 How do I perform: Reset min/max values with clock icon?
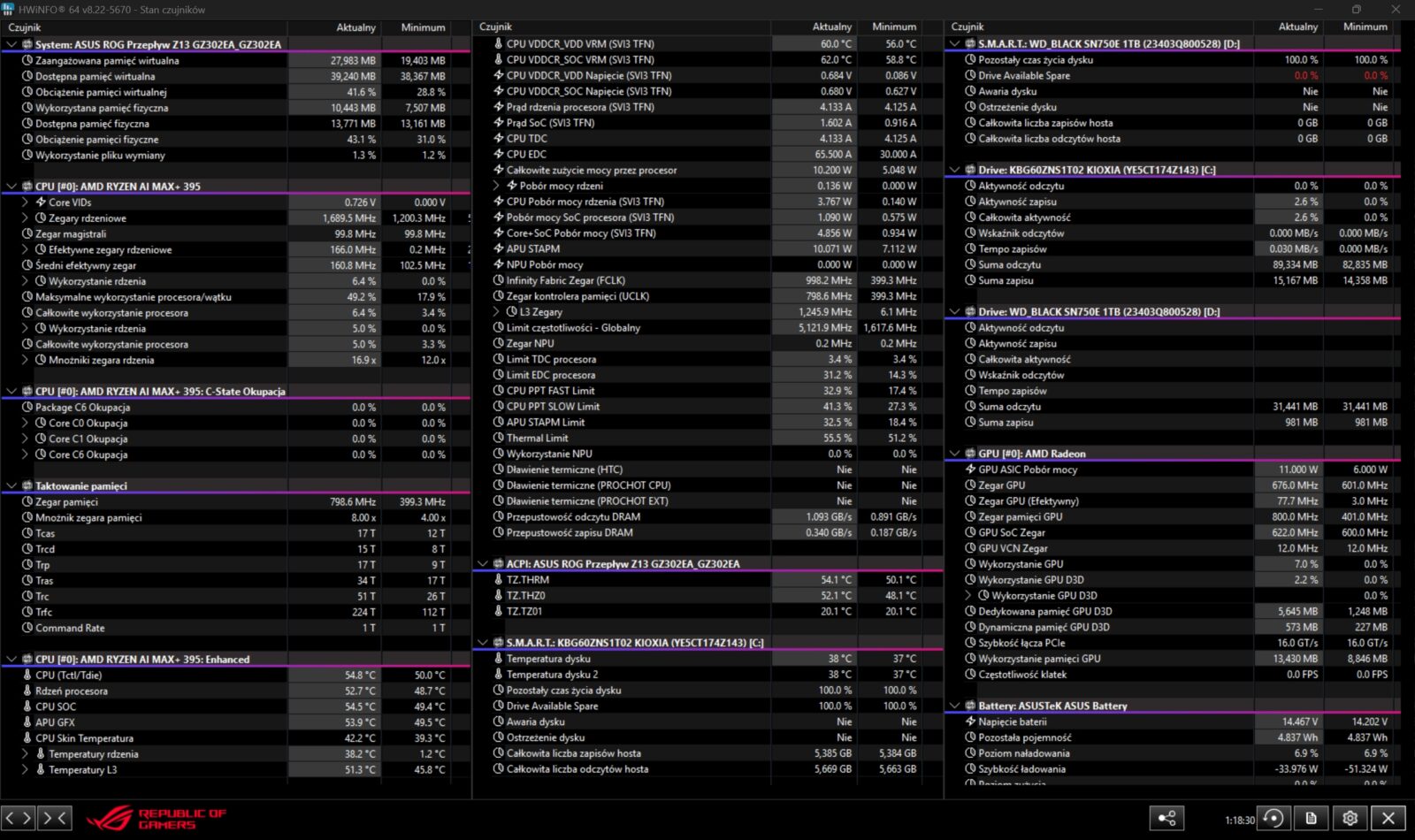coord(1273,818)
